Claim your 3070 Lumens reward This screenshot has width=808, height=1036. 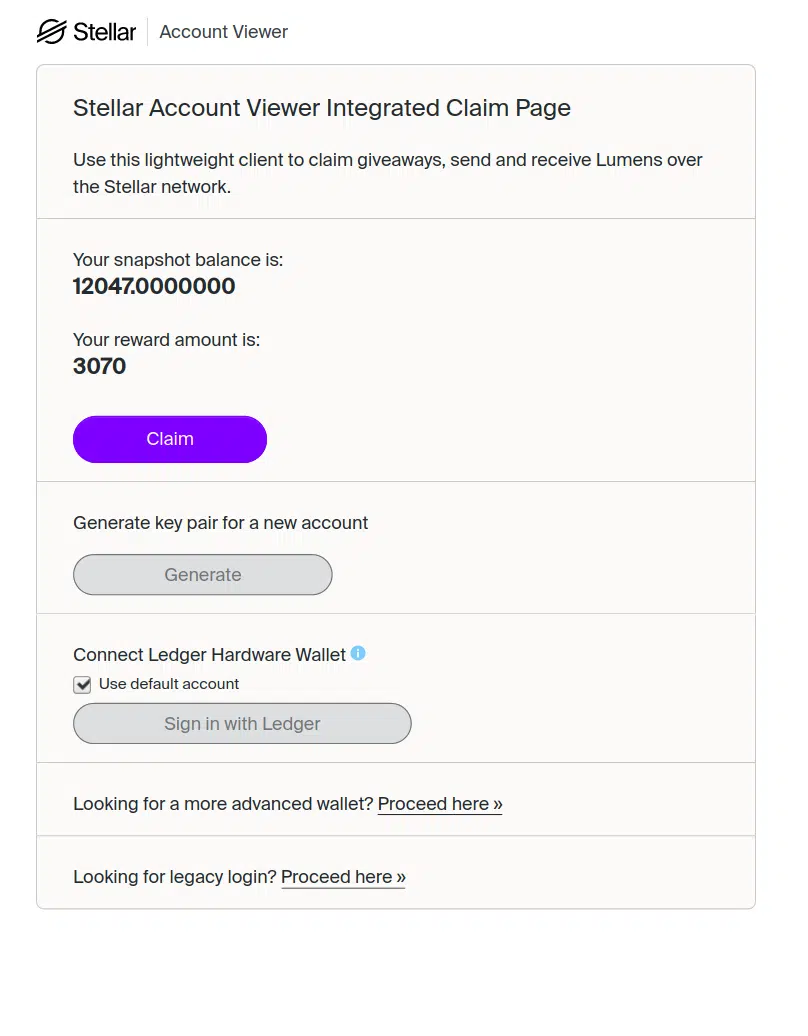coord(169,439)
